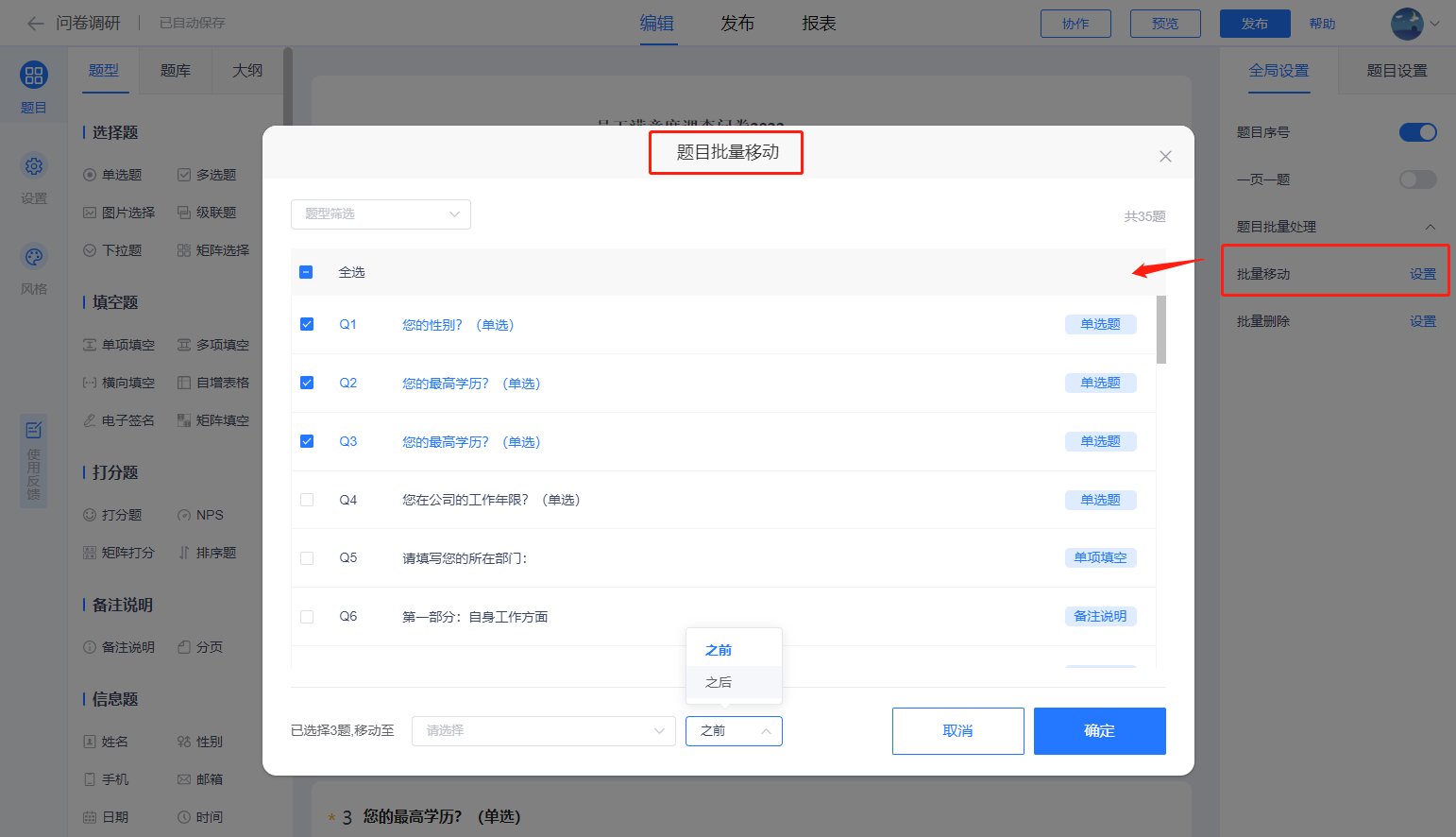Add a 性别 info field
This screenshot has width=1456, height=837.
pos(200,742)
